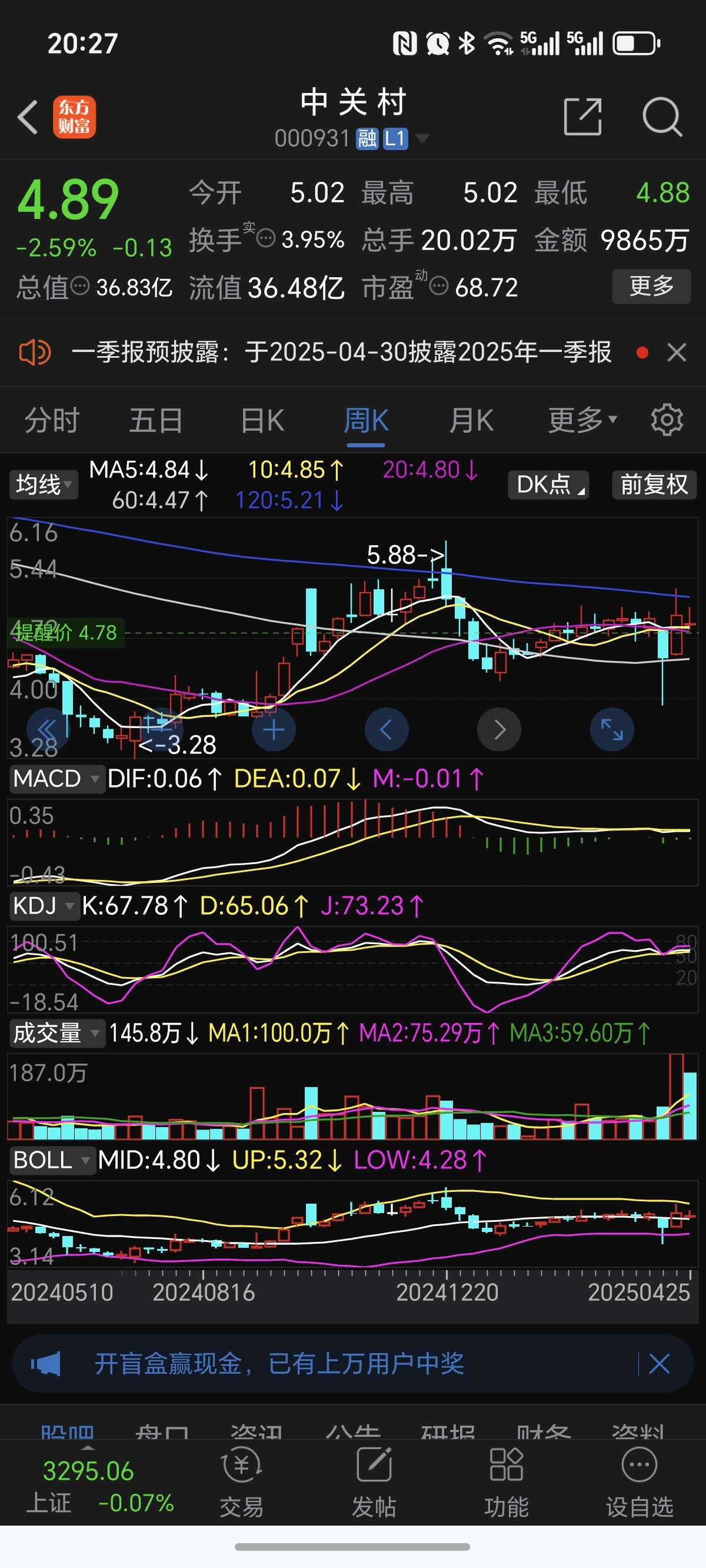706x1568 pixels.
Task: Tap the 3.28 low marker on chart
Action: pyautogui.click(x=178, y=745)
